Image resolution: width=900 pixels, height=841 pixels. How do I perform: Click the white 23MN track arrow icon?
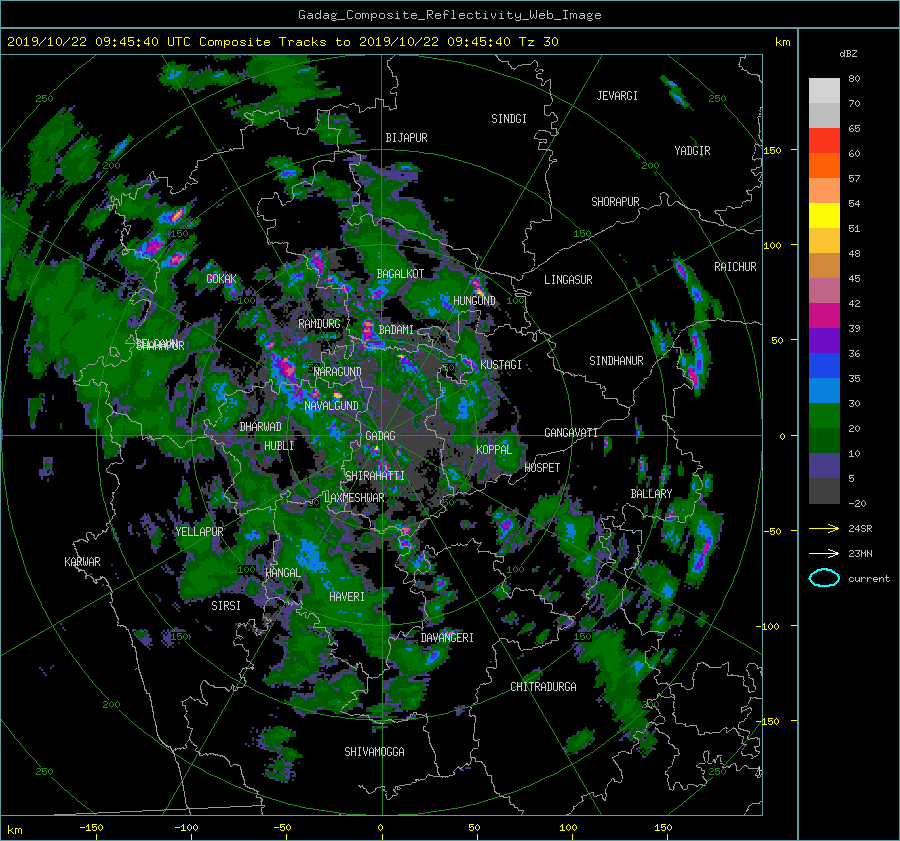coord(824,553)
